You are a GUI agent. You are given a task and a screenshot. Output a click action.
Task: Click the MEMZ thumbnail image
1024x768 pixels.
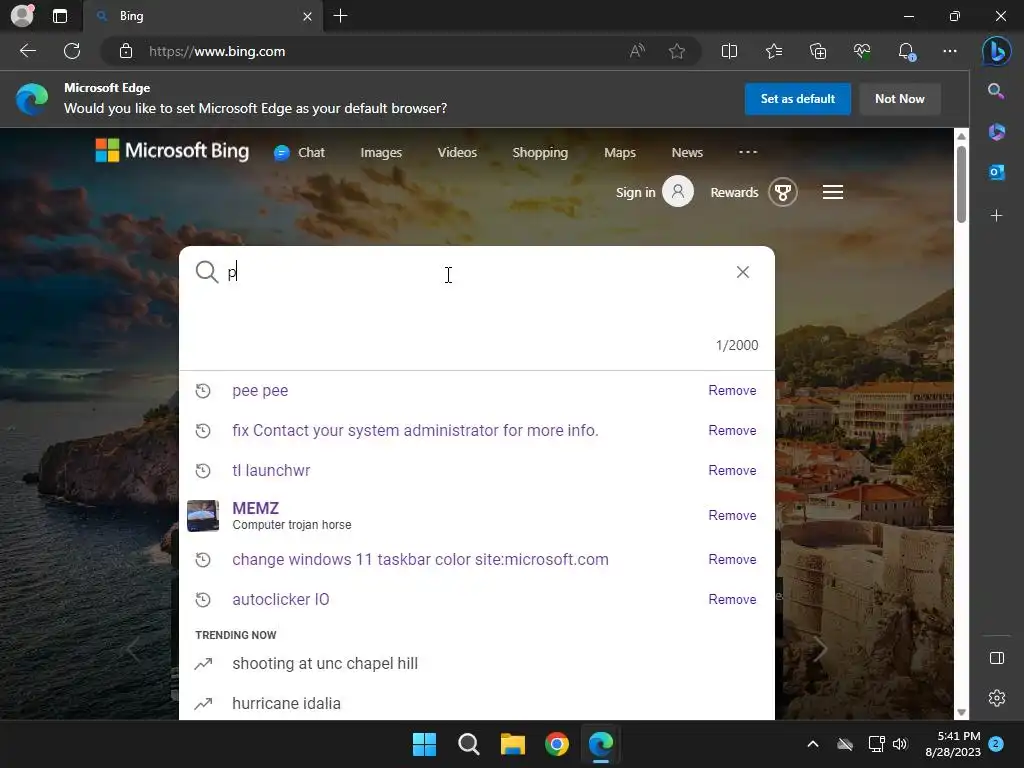[x=203, y=516]
